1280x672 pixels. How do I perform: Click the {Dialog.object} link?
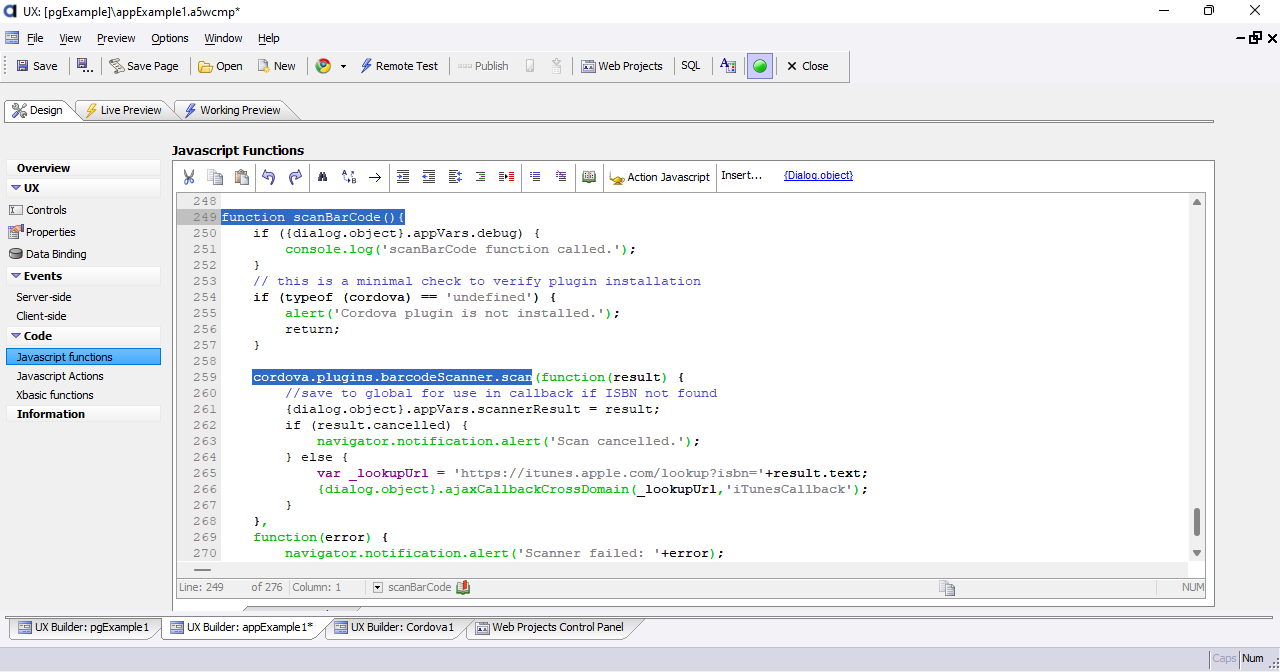click(818, 175)
